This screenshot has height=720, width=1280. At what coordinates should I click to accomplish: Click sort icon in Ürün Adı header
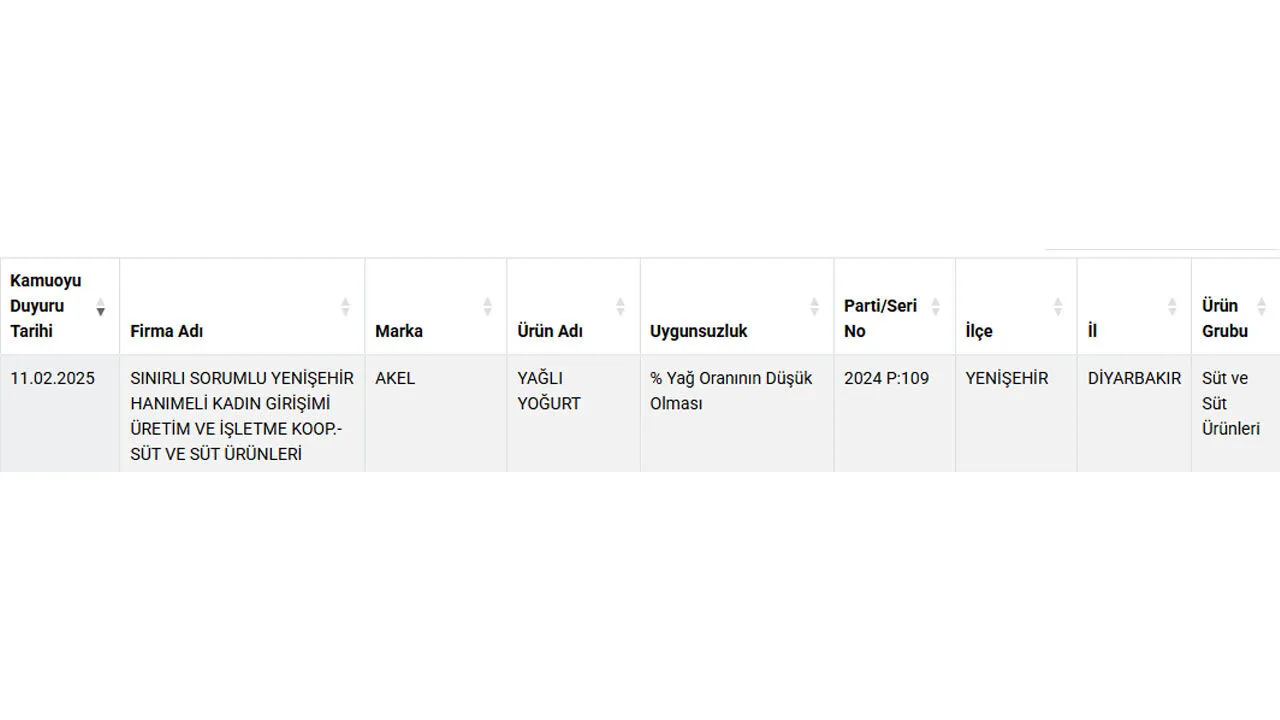620,306
